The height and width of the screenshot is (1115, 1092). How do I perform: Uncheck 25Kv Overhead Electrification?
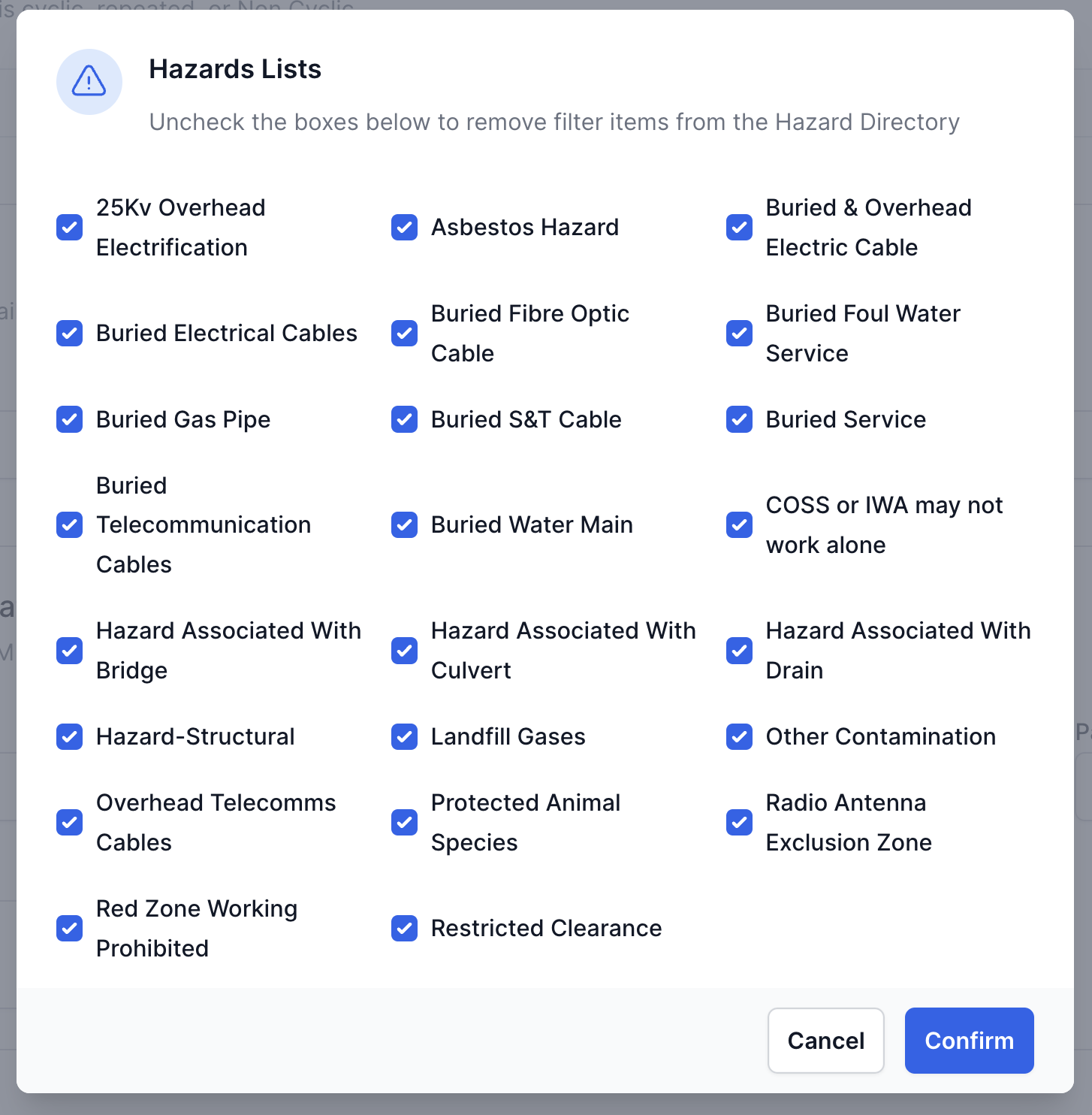click(x=69, y=228)
